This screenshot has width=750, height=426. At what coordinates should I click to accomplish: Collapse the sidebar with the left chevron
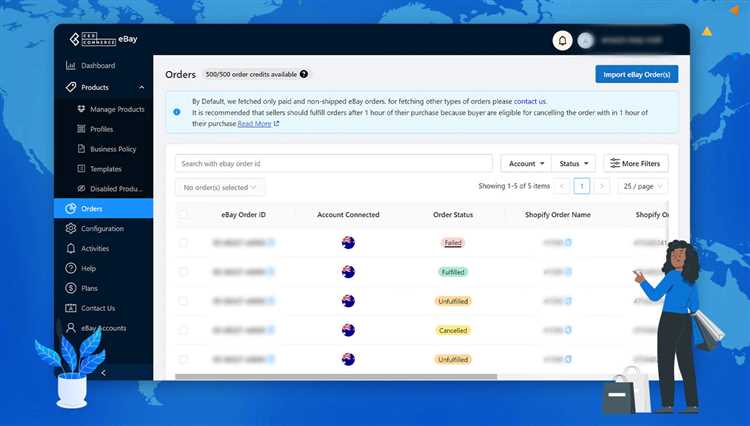tap(103, 372)
